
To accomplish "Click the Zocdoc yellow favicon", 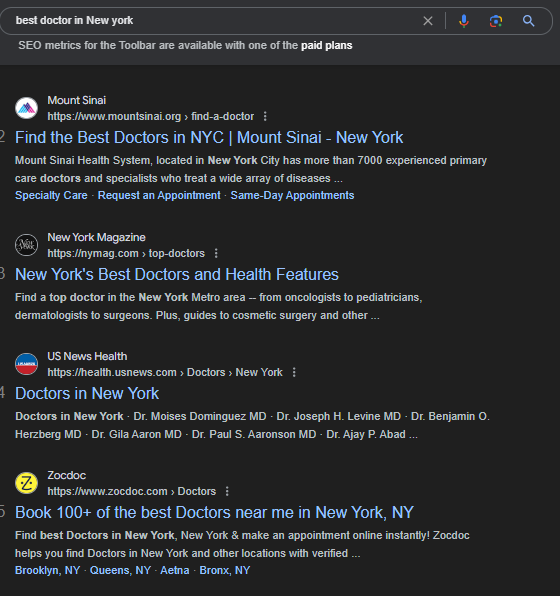I will 26,483.
